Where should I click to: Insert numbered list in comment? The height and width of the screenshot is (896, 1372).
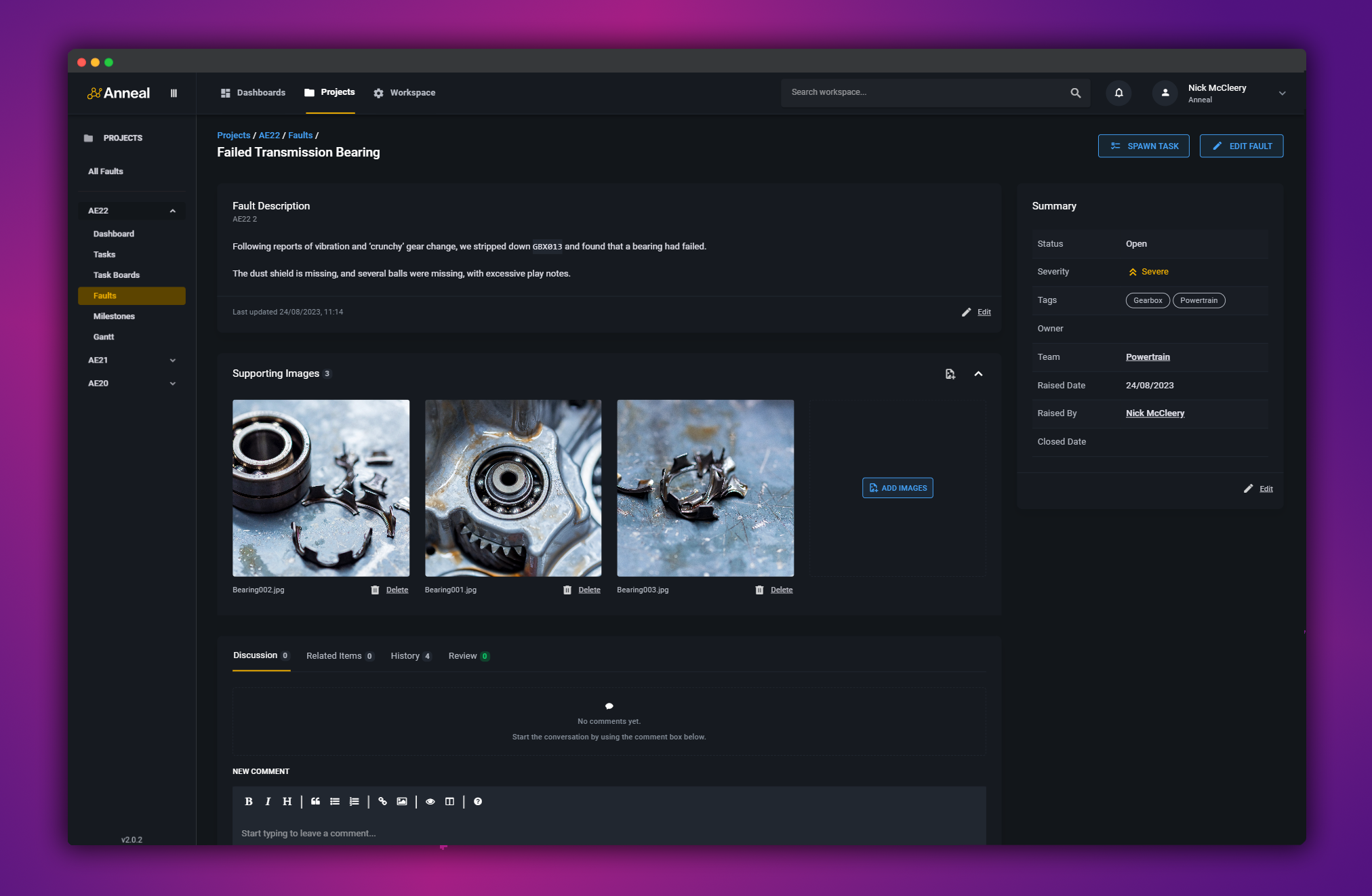[354, 801]
